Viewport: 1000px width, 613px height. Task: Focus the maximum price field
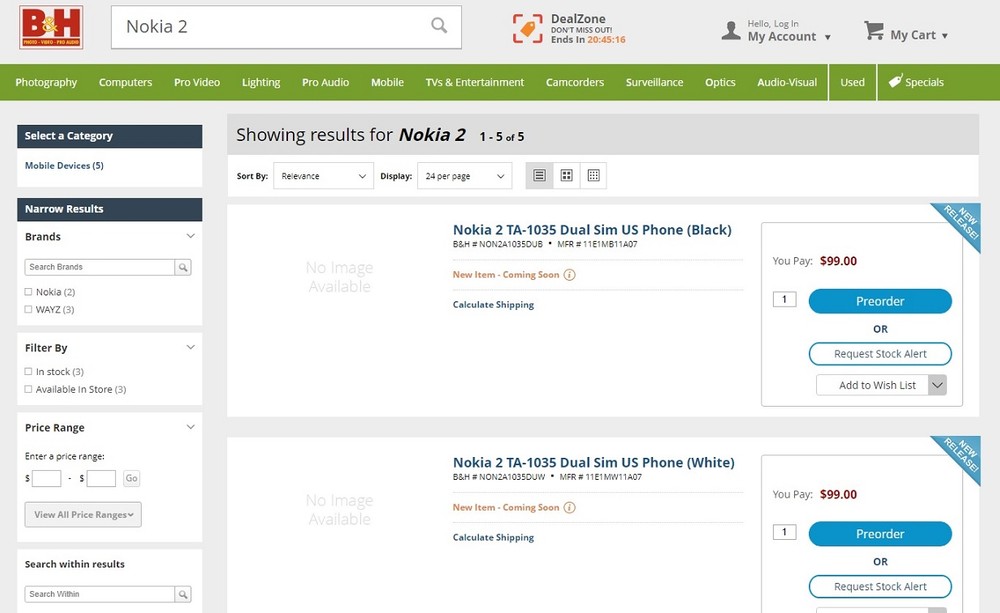tap(101, 478)
